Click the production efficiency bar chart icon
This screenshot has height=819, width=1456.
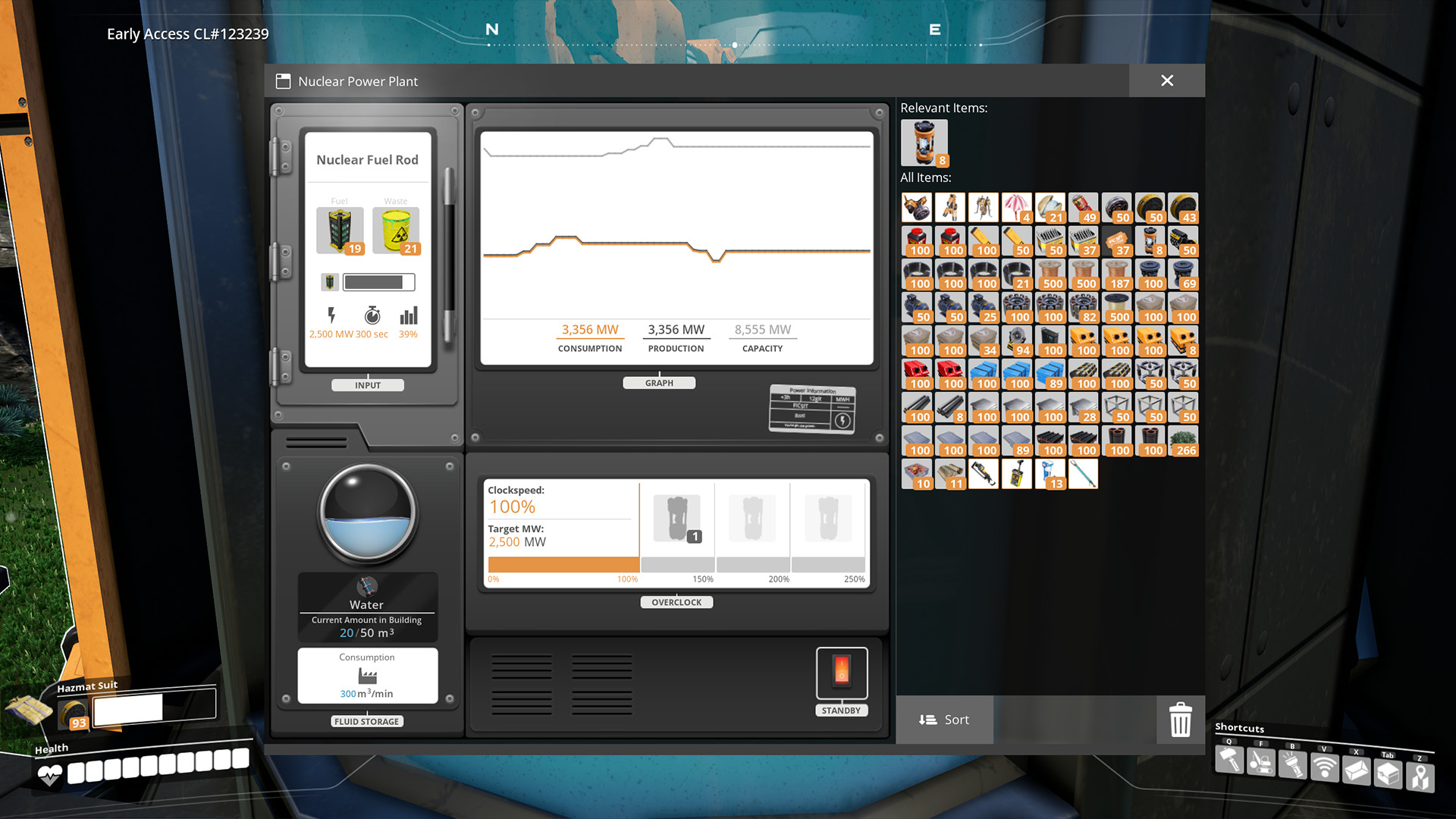tap(407, 316)
